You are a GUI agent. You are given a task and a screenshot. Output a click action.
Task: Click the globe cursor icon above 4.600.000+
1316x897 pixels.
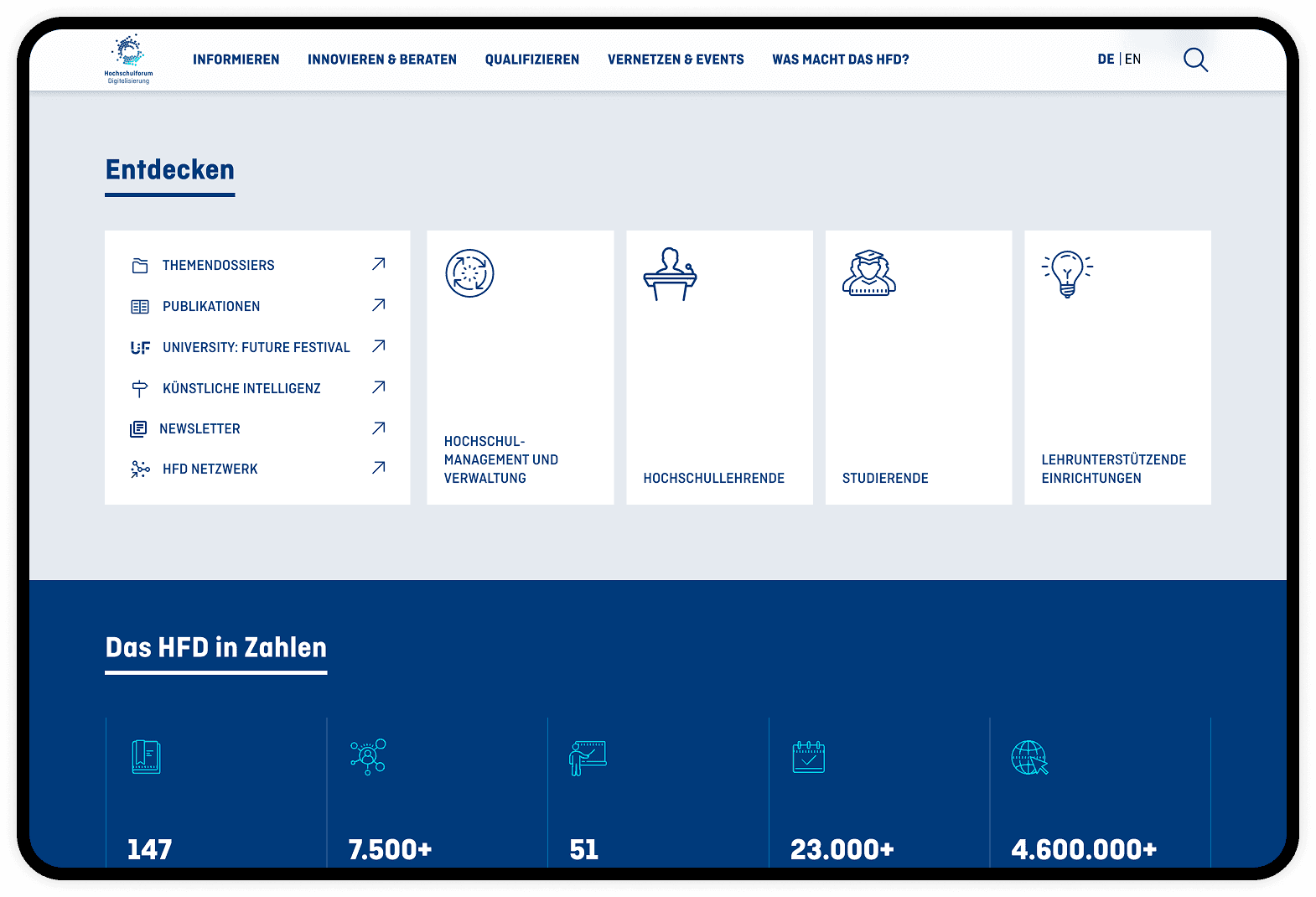[1030, 758]
